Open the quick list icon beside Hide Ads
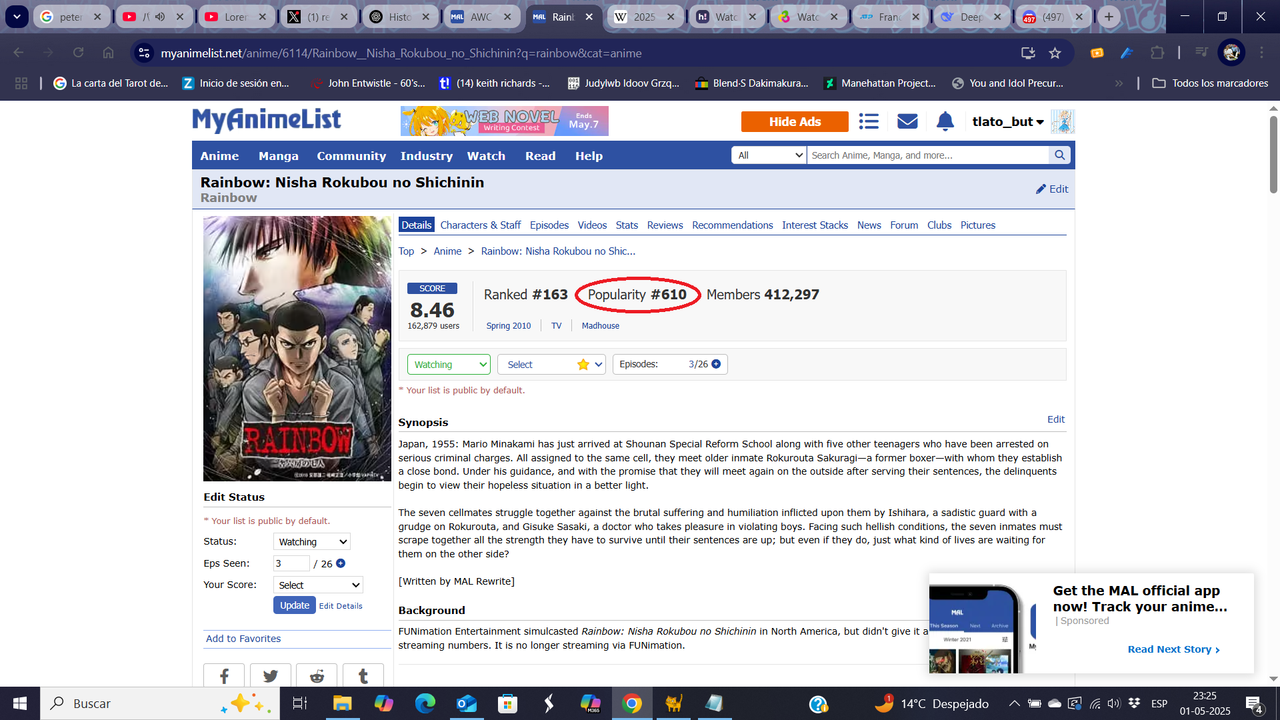 868,121
